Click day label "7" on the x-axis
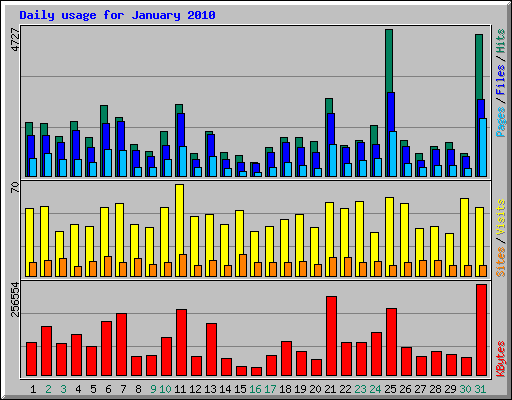The height and width of the screenshot is (400, 512). (x=123, y=389)
